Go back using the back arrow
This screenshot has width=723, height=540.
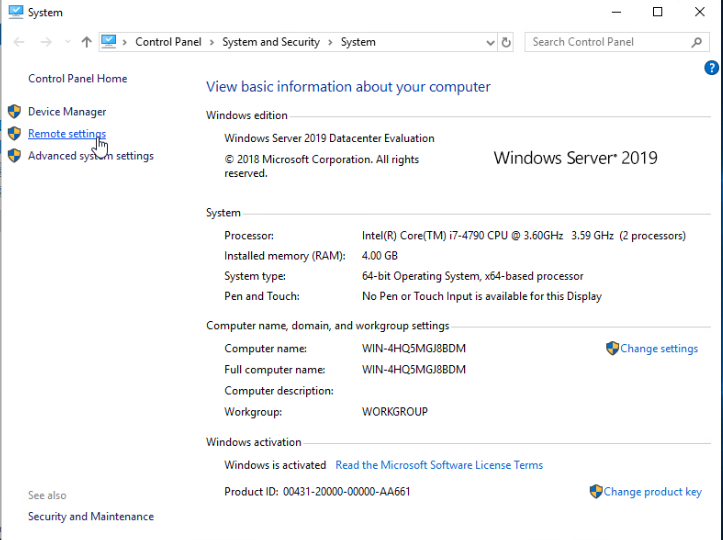[19, 42]
